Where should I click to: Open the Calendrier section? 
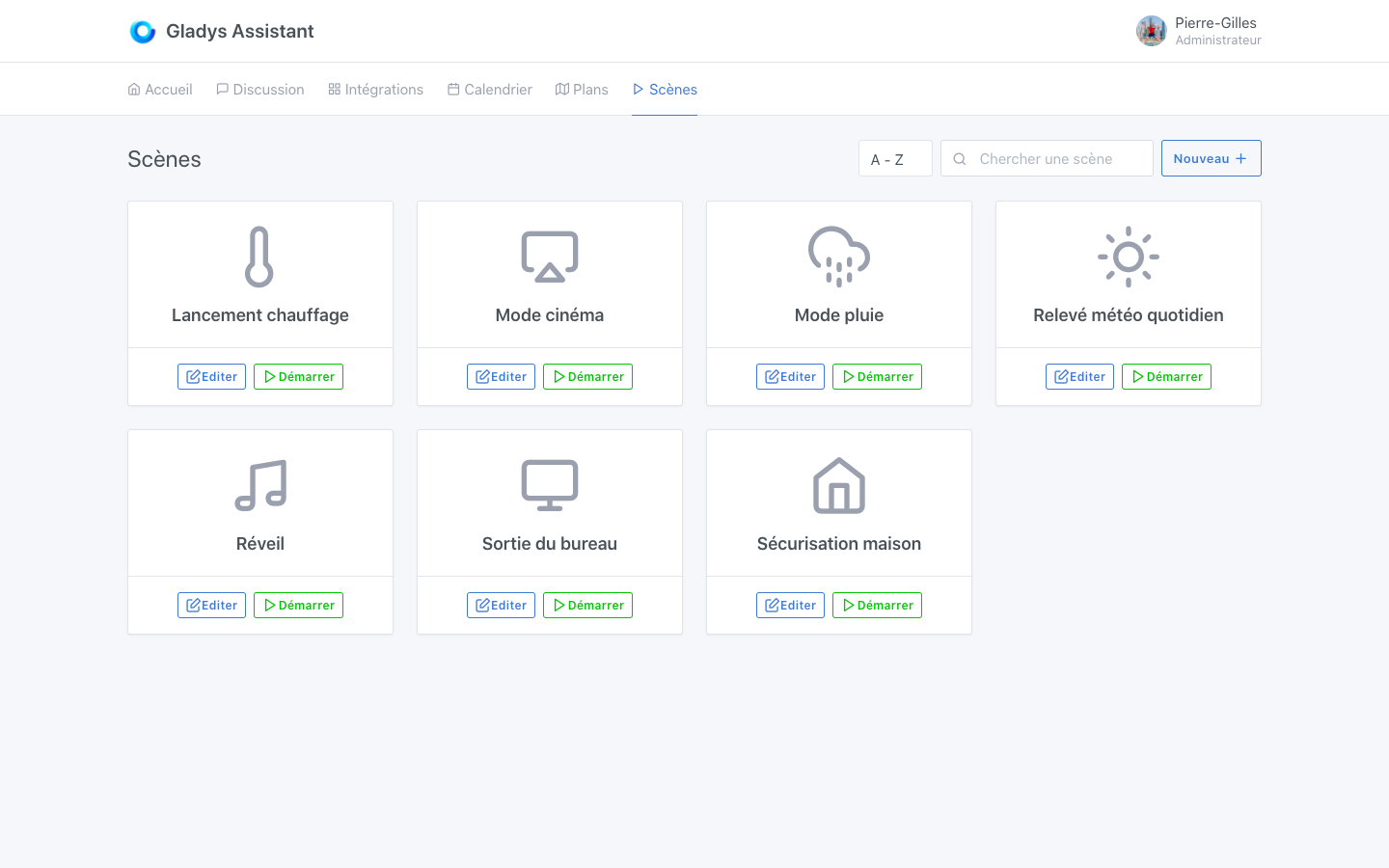[x=489, y=89]
